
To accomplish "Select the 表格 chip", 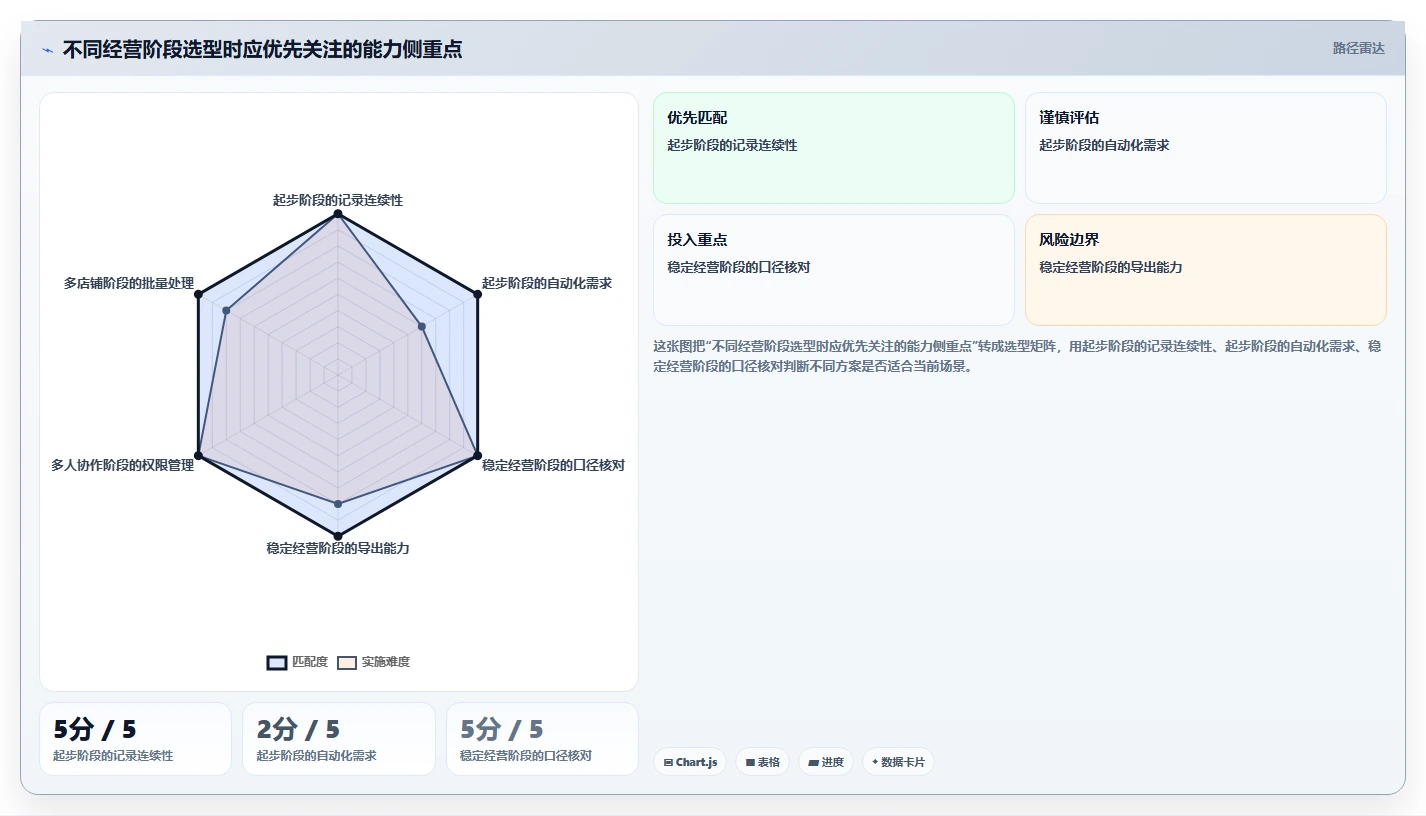I will (762, 762).
